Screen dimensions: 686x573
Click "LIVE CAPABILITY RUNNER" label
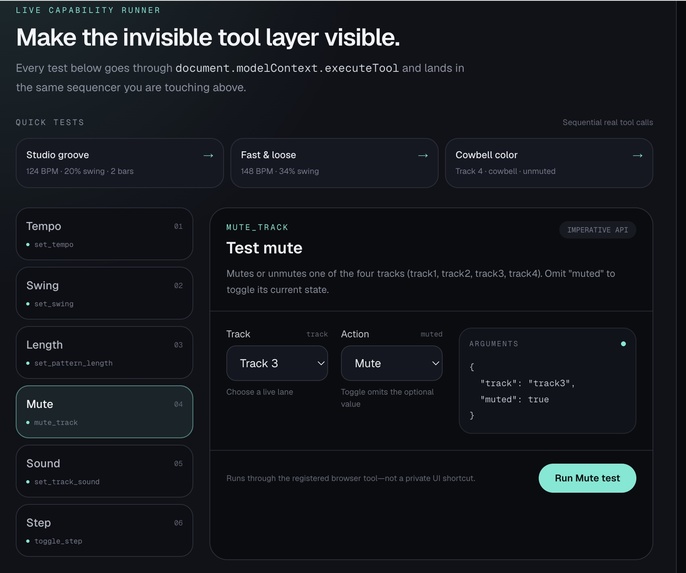tap(88, 10)
